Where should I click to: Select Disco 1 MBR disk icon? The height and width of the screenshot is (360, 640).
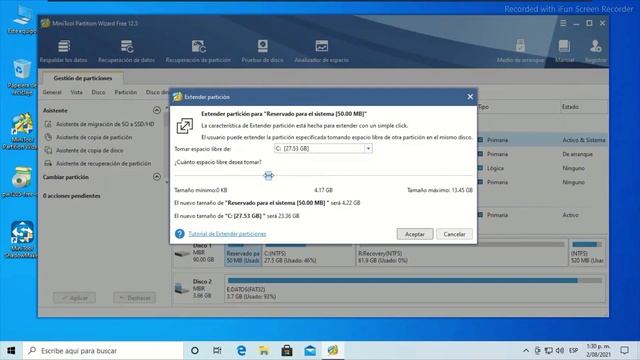(182, 254)
